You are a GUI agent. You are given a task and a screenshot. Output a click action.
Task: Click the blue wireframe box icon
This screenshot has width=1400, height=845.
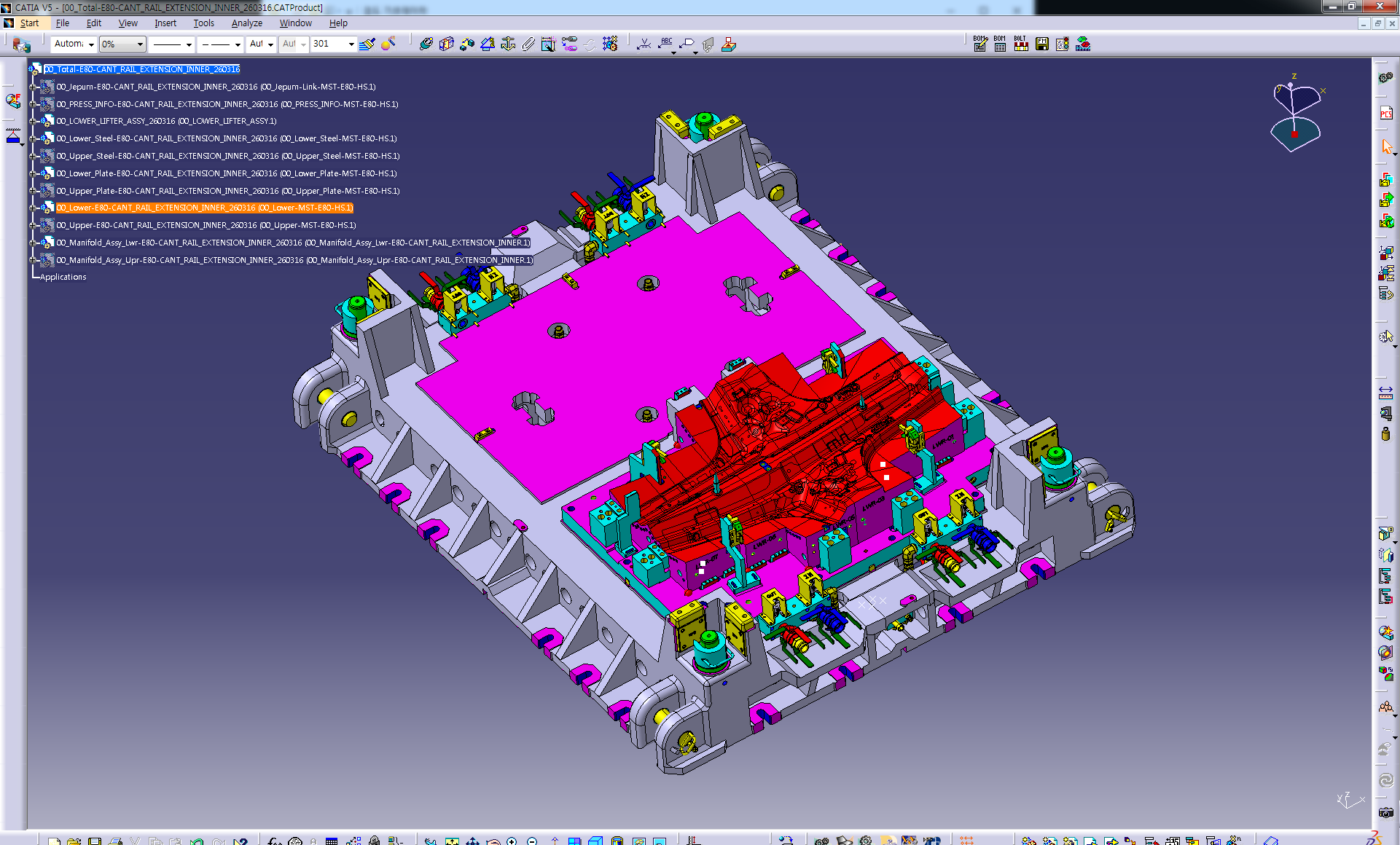click(x=447, y=44)
